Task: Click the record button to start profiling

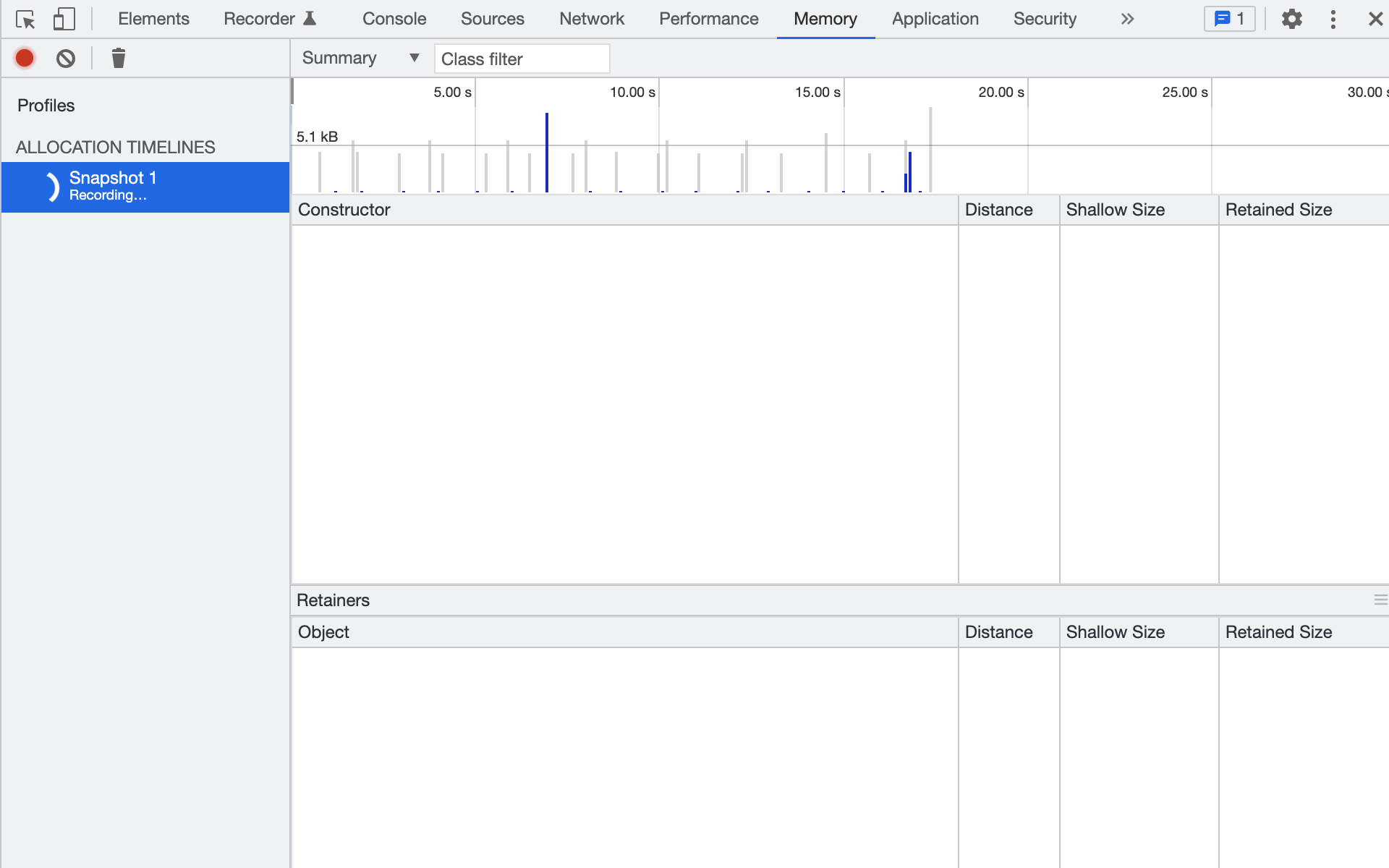Action: (x=24, y=58)
